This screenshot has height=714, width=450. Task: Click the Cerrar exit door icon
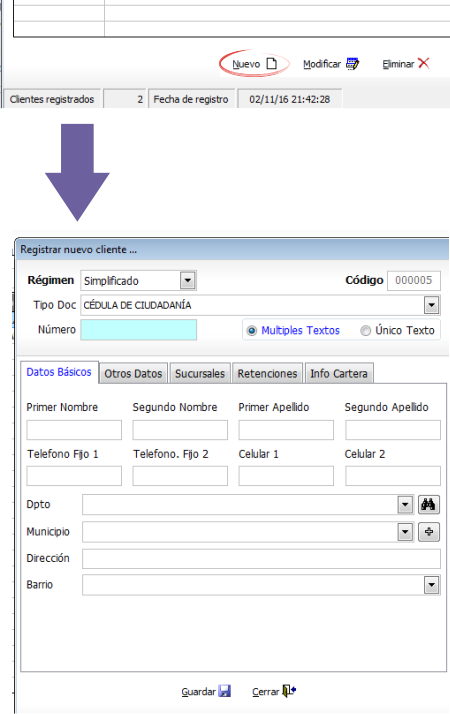(289, 691)
